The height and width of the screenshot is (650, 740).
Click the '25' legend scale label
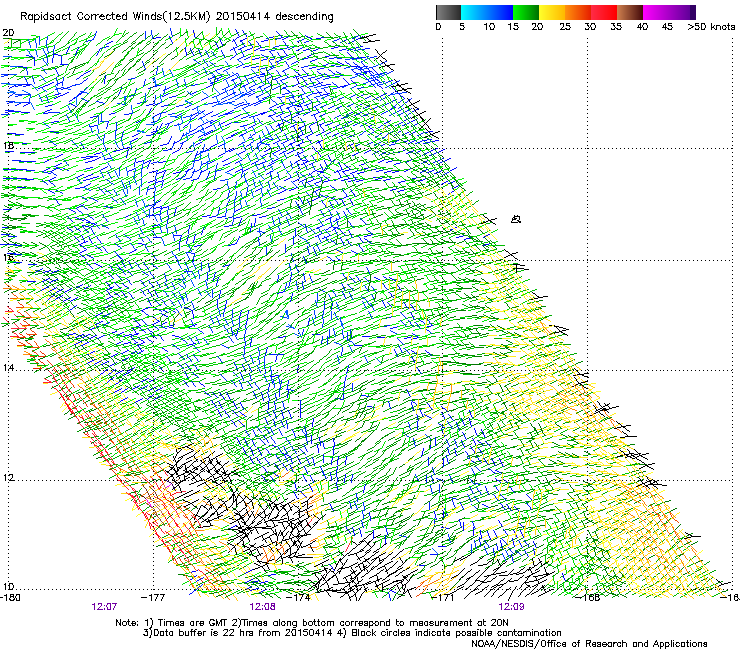(x=565, y=27)
